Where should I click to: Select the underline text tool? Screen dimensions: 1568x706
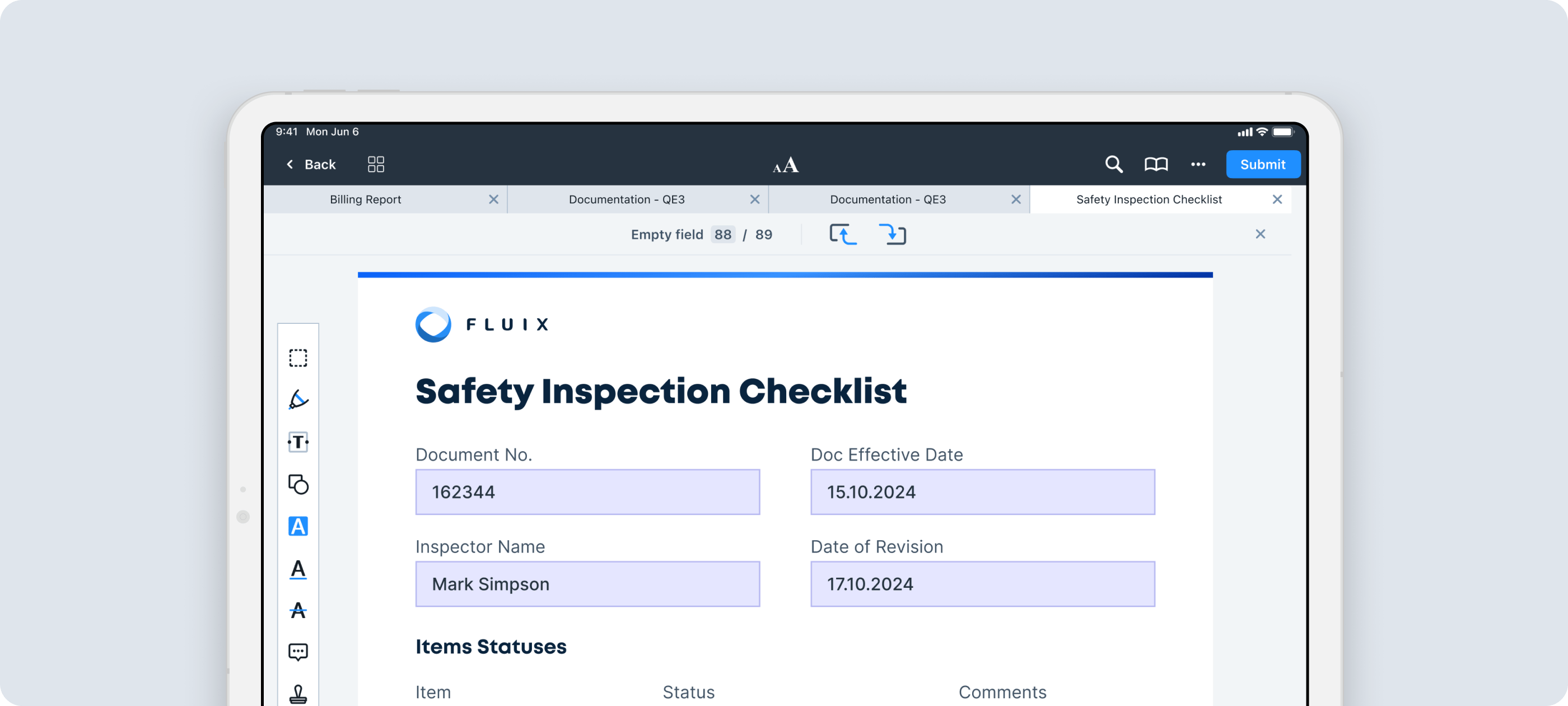pos(298,569)
